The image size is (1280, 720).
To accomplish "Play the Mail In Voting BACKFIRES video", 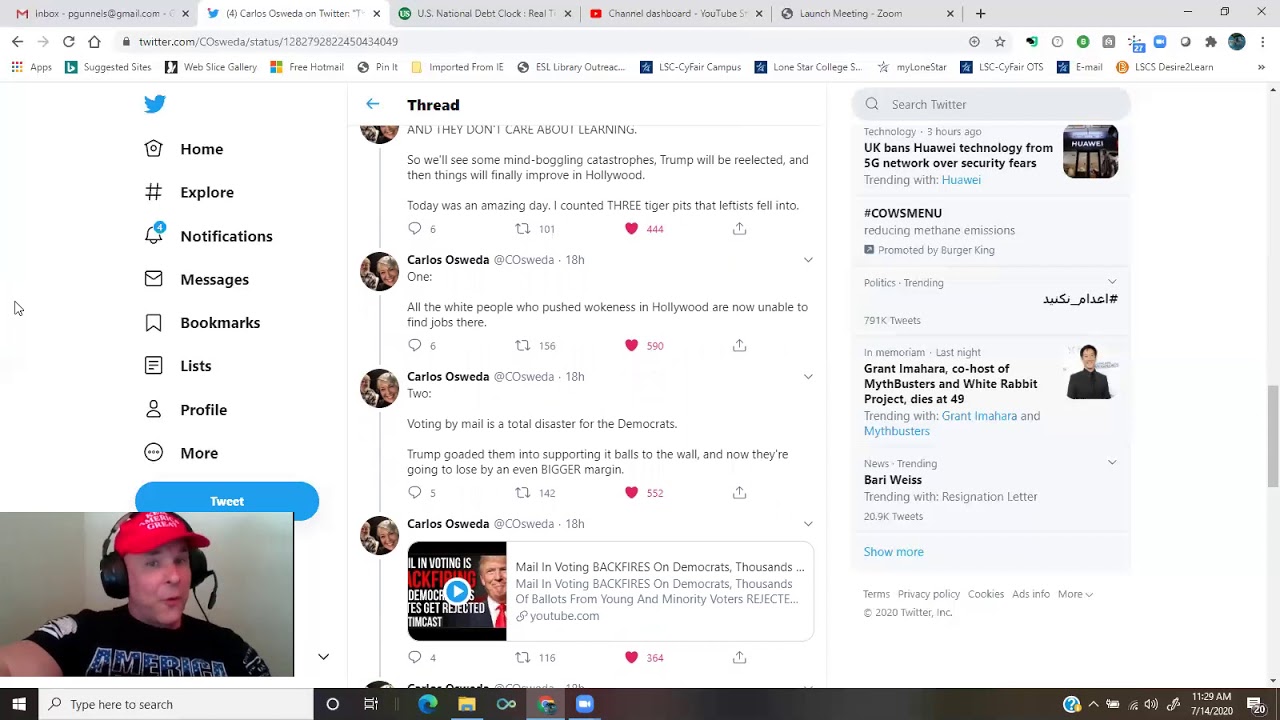I will click(457, 591).
